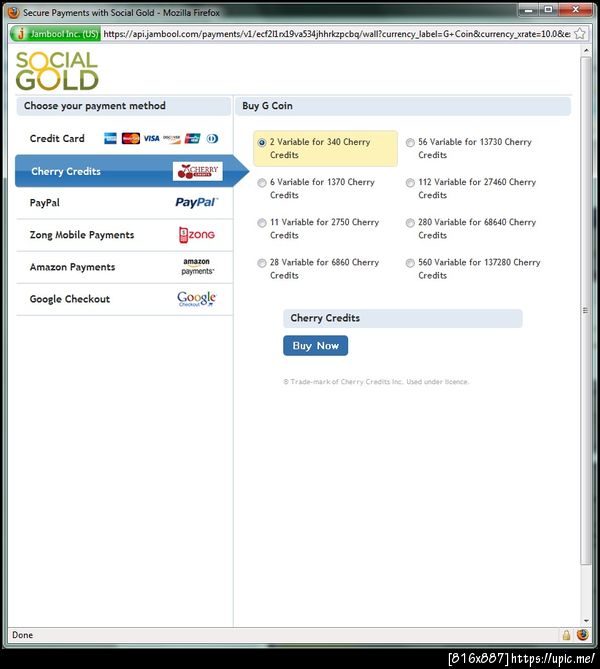600x669 pixels.
Task: Click the MasterCard card icon
Action: pyautogui.click(x=131, y=138)
